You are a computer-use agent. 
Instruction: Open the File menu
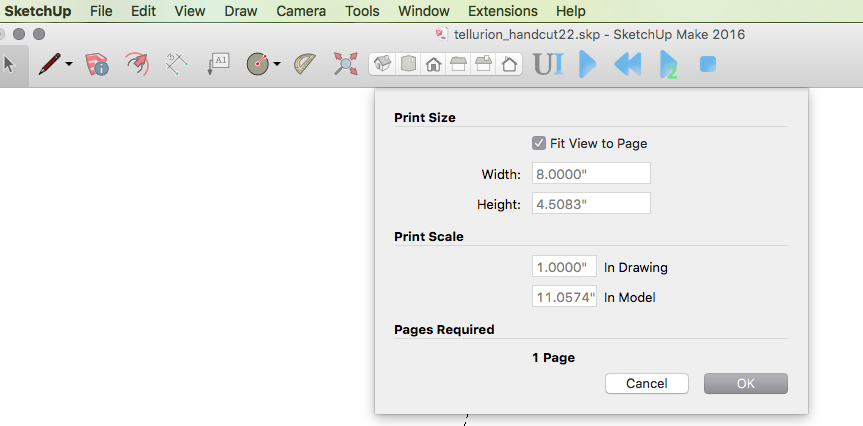pos(101,11)
